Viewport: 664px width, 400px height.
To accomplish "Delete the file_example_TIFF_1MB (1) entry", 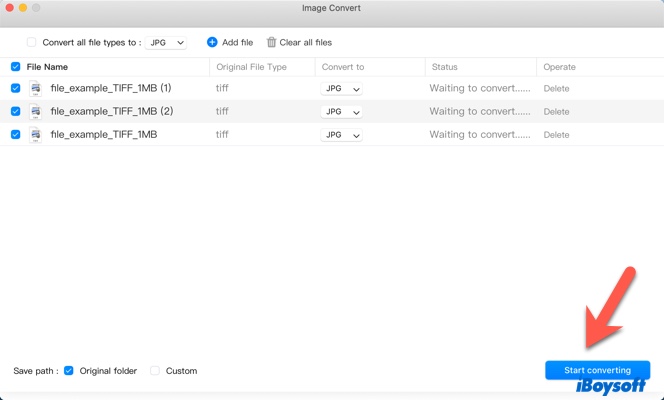I will coord(556,88).
